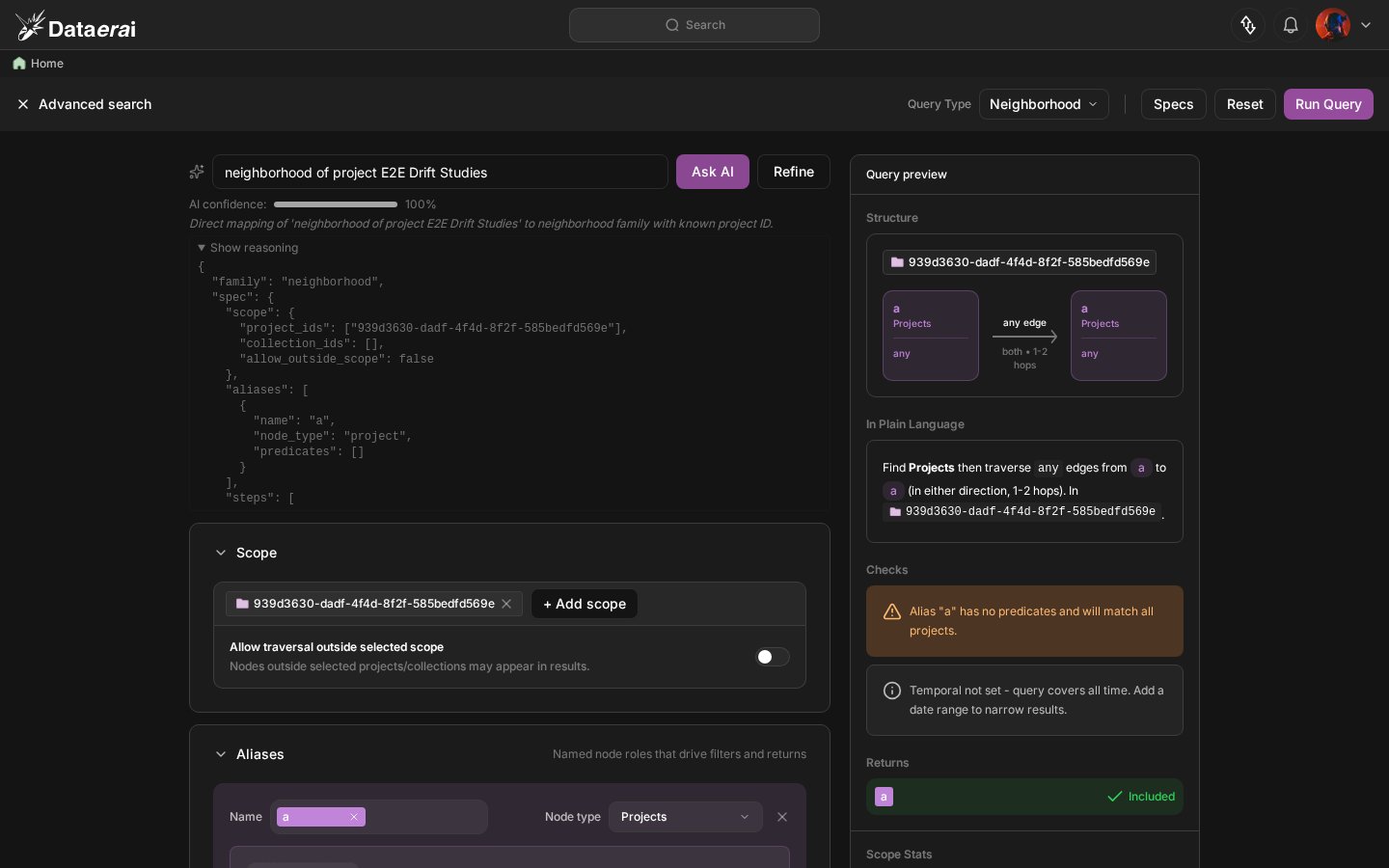This screenshot has height=868, width=1389.
Task: Click the Ask AI button
Action: click(x=713, y=172)
